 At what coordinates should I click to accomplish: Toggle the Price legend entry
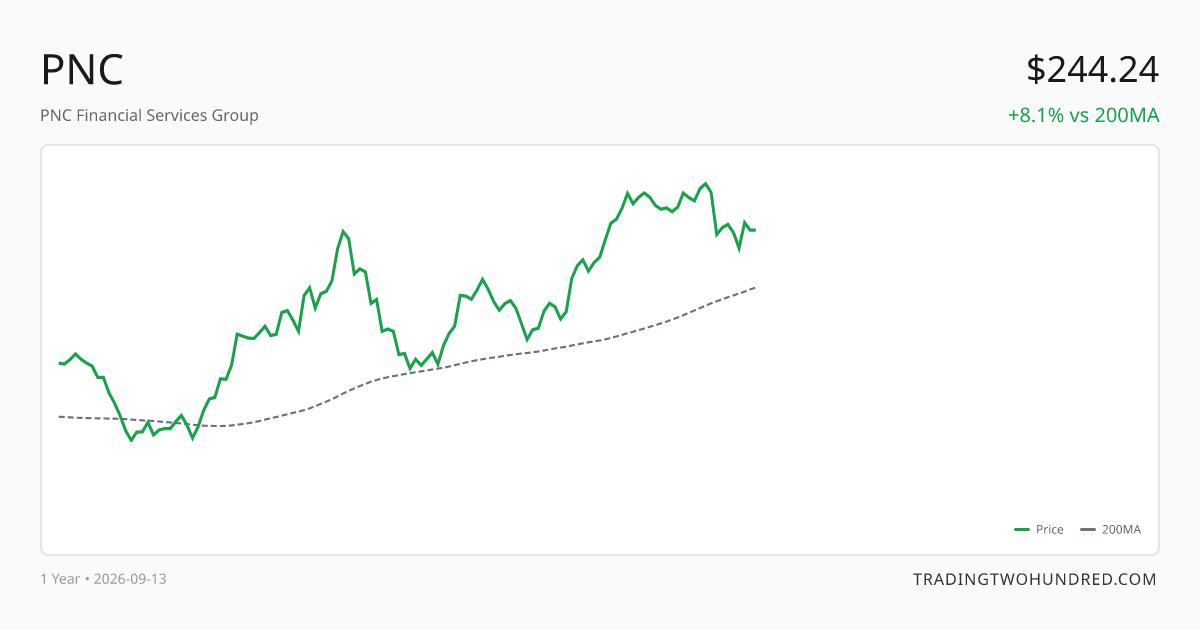point(1039,530)
